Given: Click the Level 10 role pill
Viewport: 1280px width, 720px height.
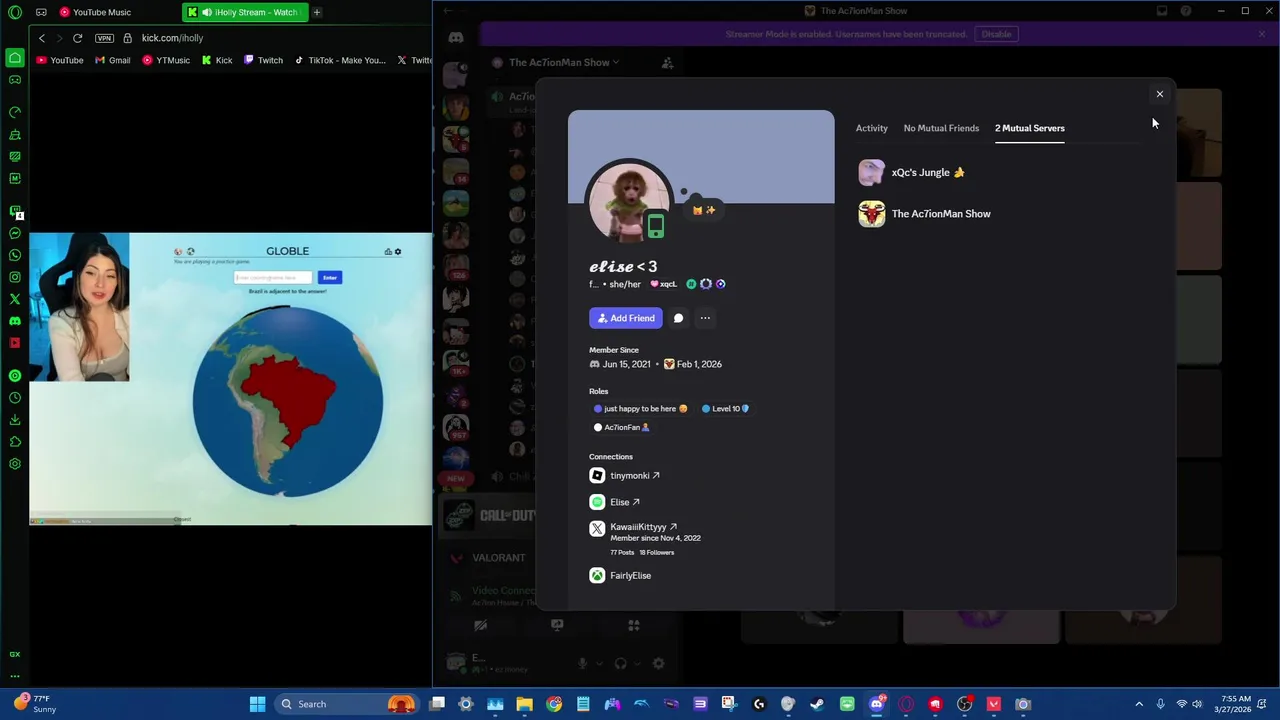Looking at the screenshot, I should tap(725, 409).
